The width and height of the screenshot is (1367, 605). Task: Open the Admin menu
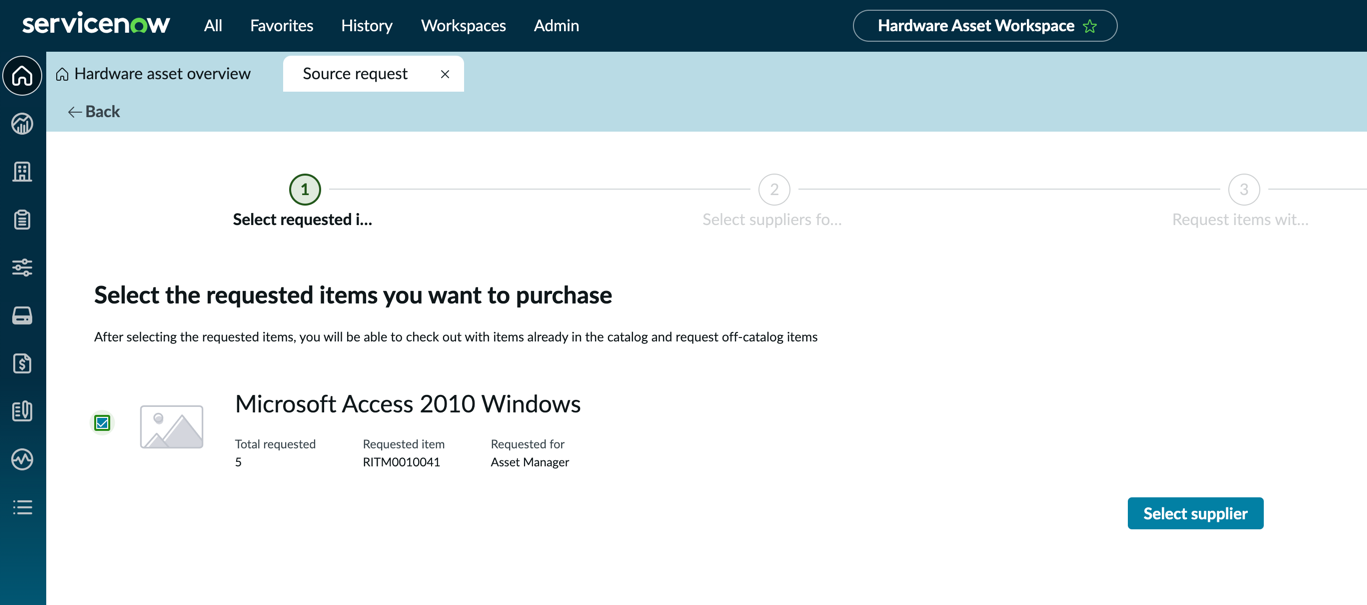556,26
